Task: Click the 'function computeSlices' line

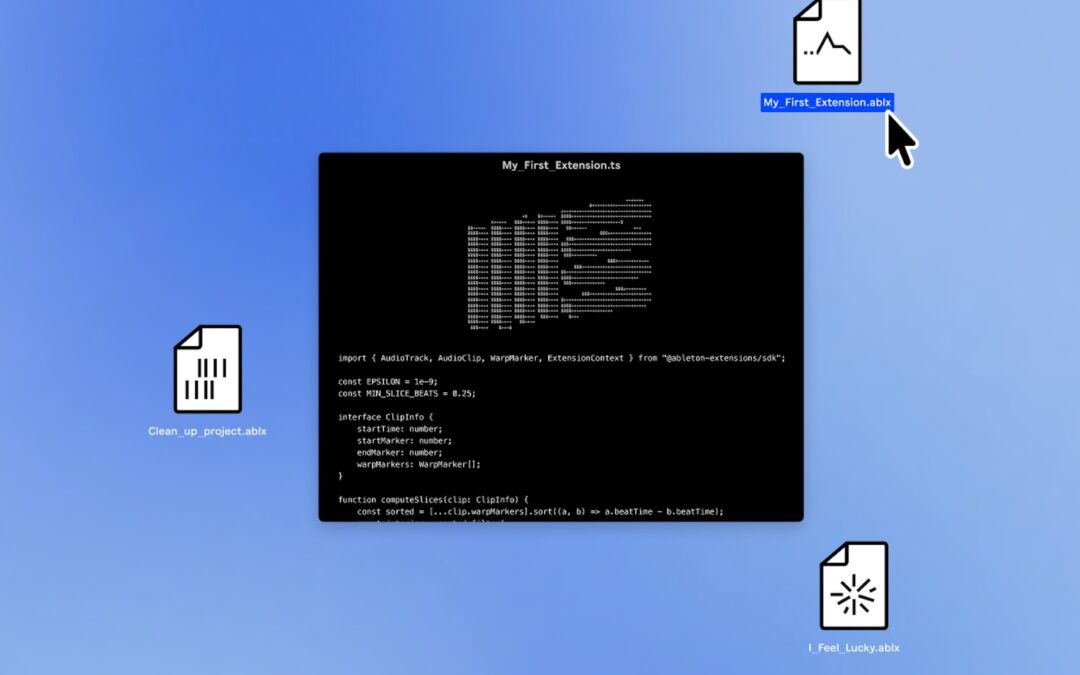Action: tap(433, 500)
